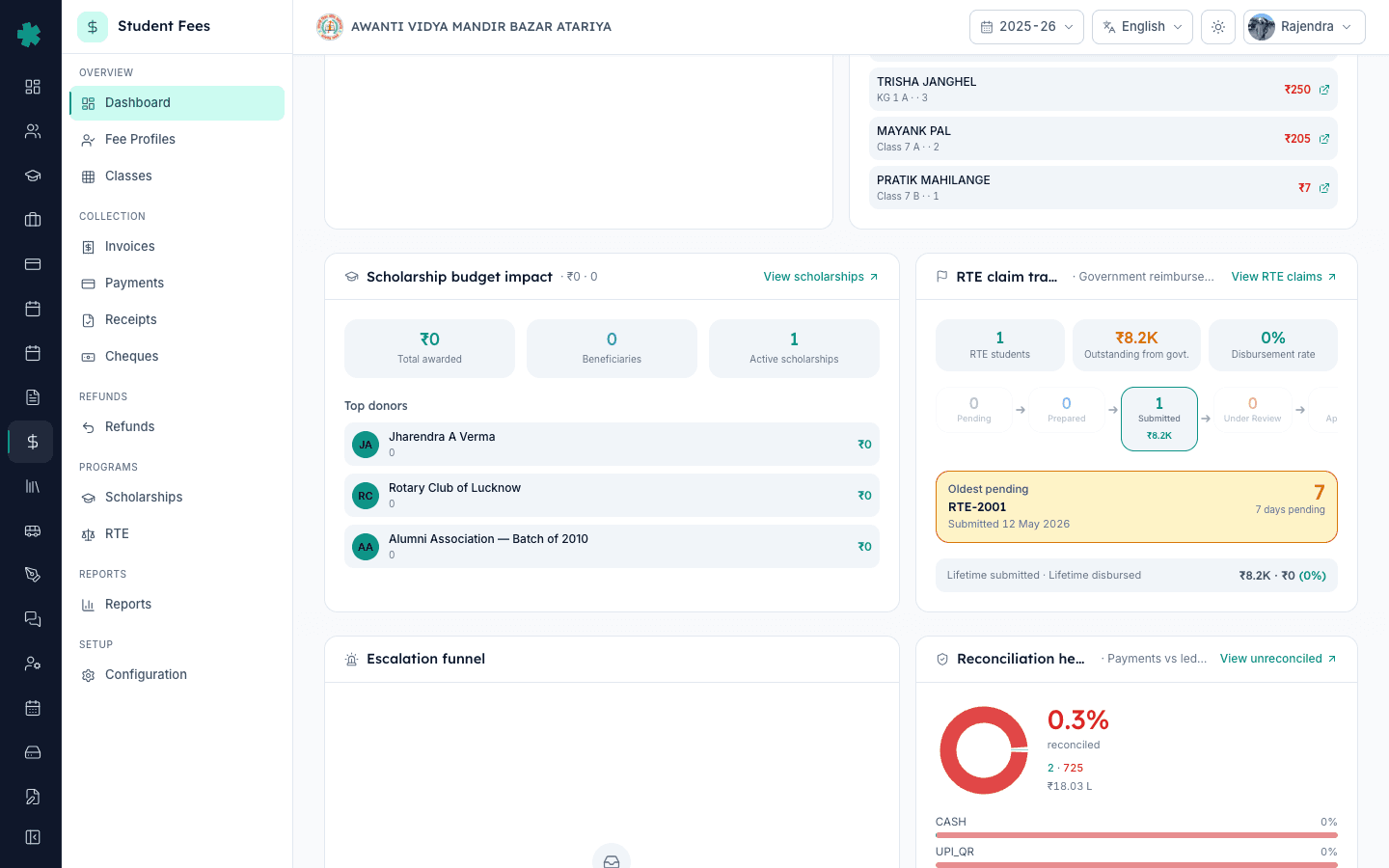Open Classes in the sidebar
Image resolution: width=1389 pixels, height=868 pixels.
click(x=177, y=176)
